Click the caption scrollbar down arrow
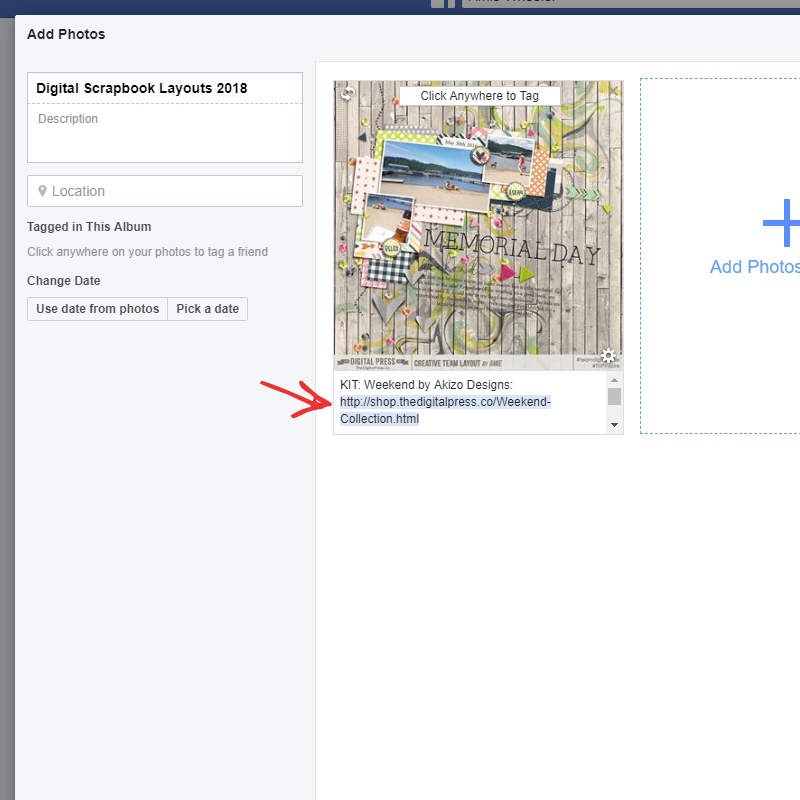The width and height of the screenshot is (800, 800). (614, 424)
